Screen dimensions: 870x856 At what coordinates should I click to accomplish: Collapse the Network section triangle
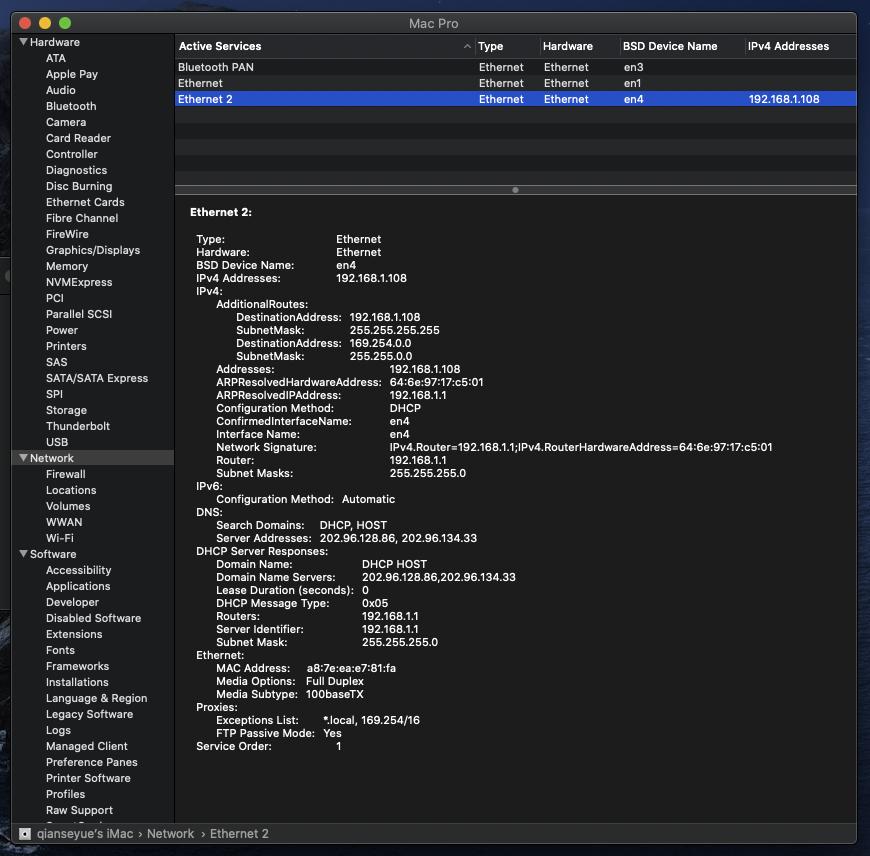(x=23, y=458)
